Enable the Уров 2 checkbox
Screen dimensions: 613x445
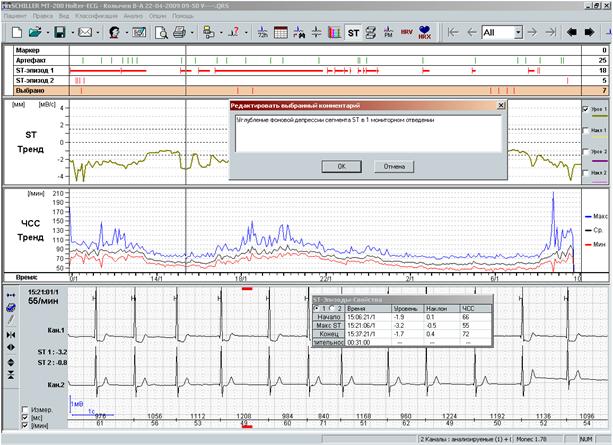pyautogui.click(x=586, y=151)
